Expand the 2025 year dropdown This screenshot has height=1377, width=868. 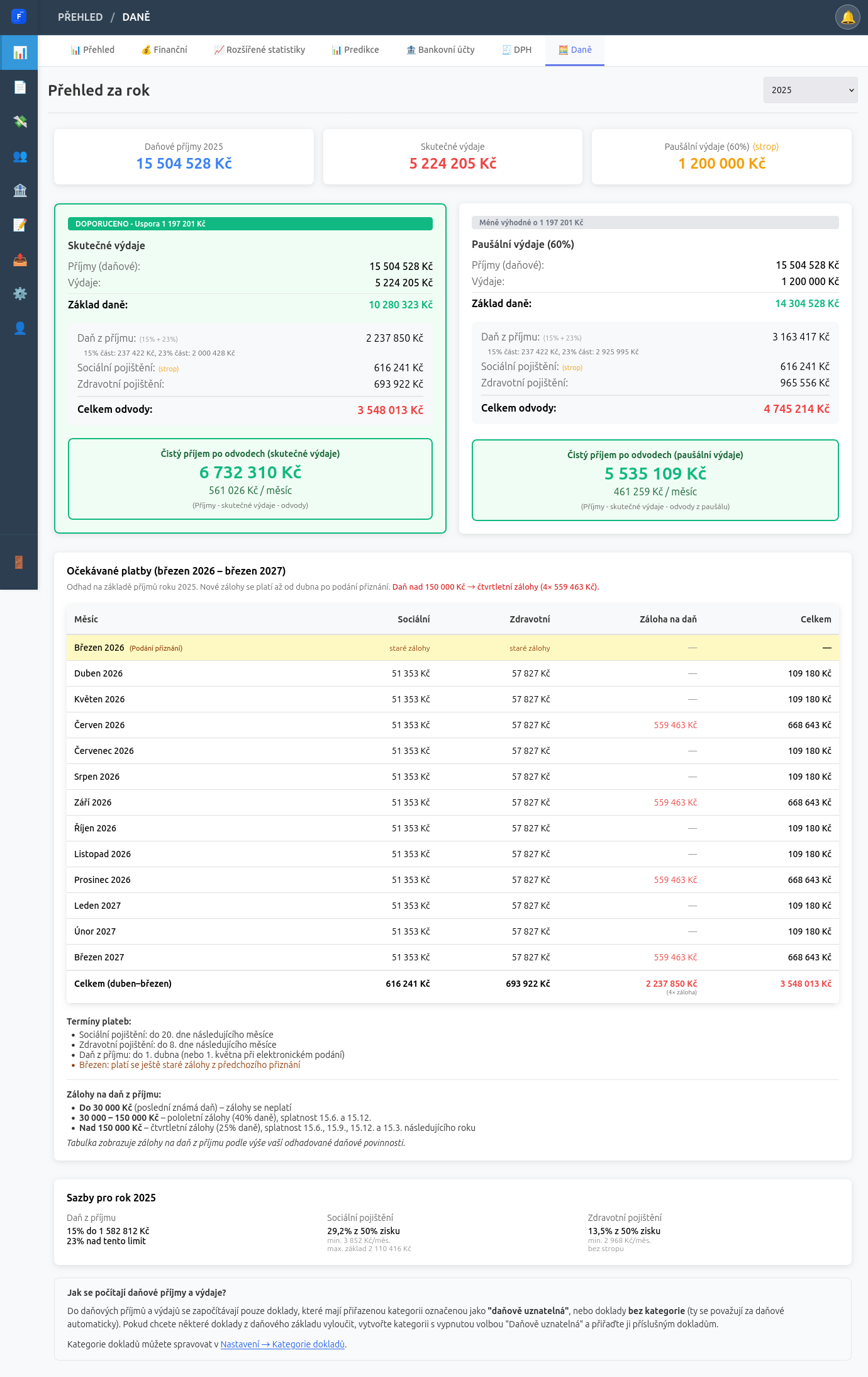(810, 90)
